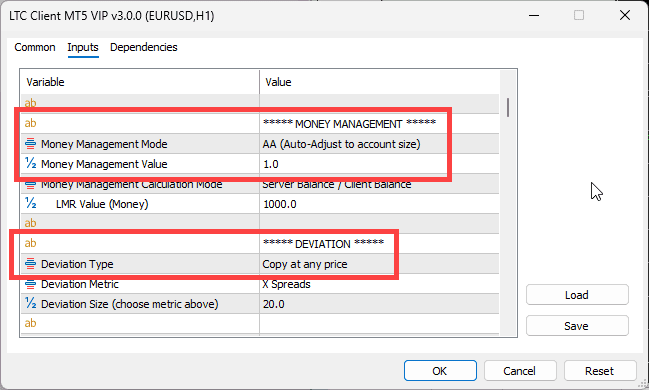Click the Variable column header
The height and width of the screenshot is (390, 649).
click(140, 82)
